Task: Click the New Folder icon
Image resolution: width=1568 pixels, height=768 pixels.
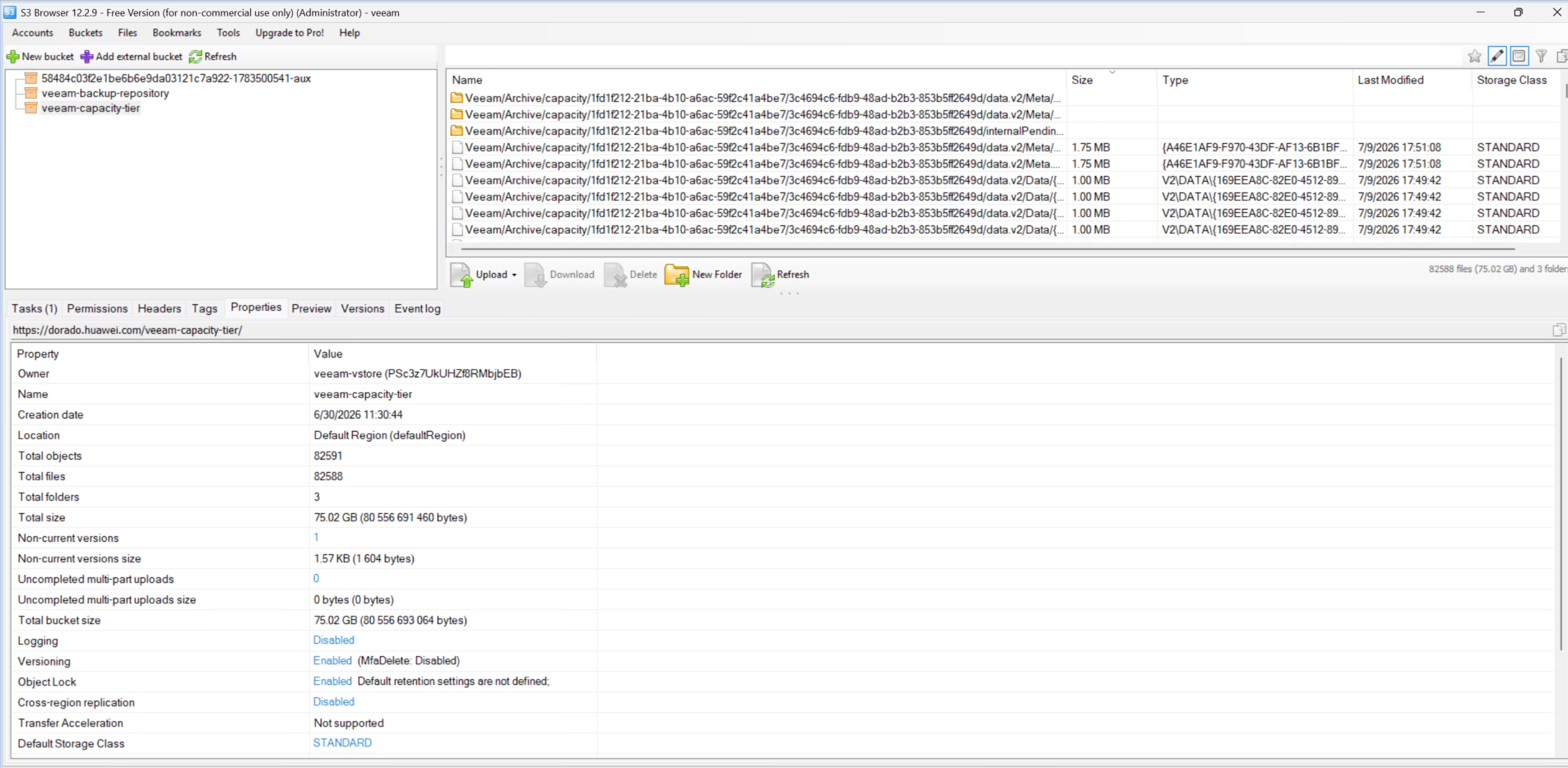Action: [677, 275]
